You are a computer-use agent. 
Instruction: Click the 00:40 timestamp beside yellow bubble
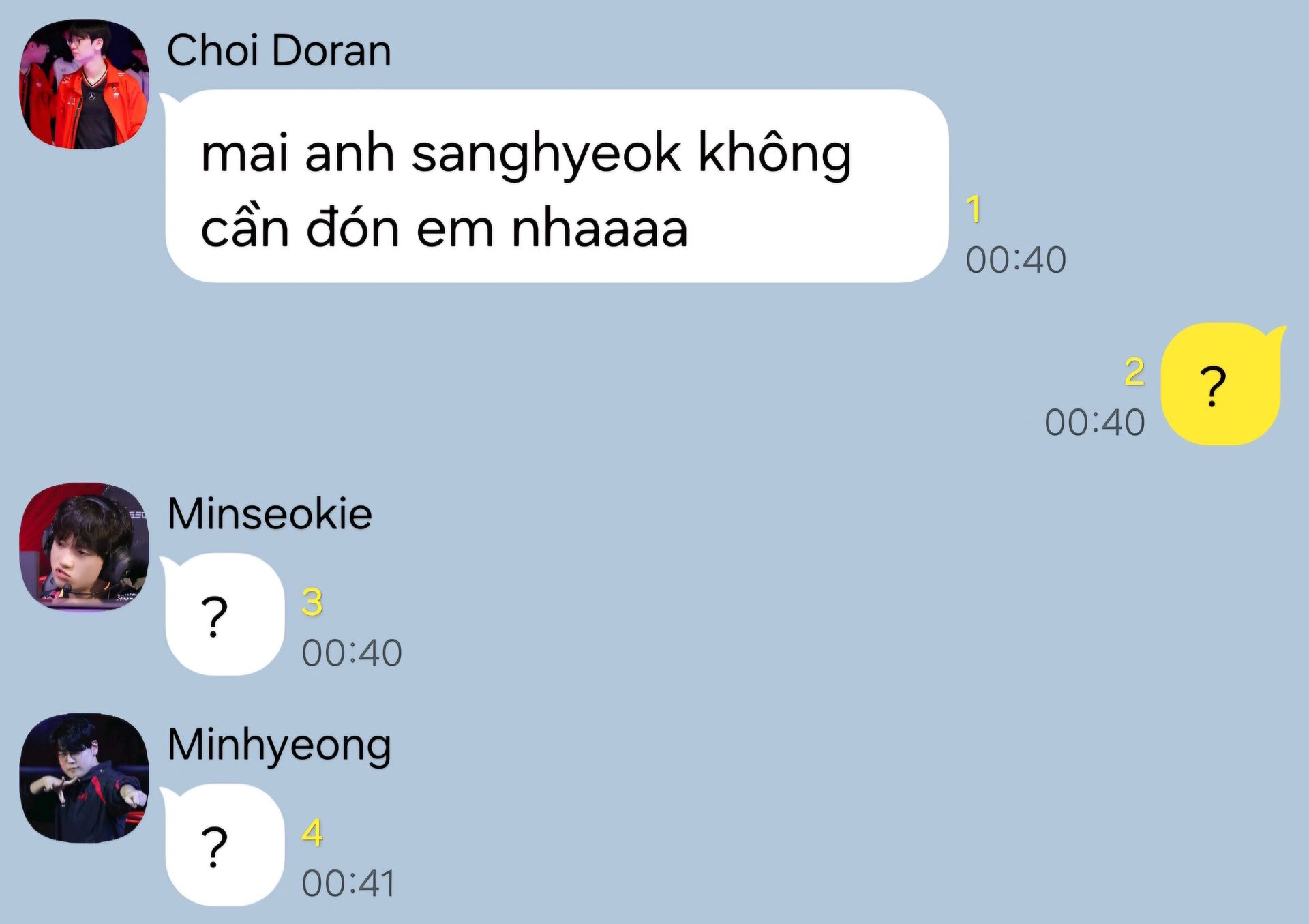coord(1095,422)
